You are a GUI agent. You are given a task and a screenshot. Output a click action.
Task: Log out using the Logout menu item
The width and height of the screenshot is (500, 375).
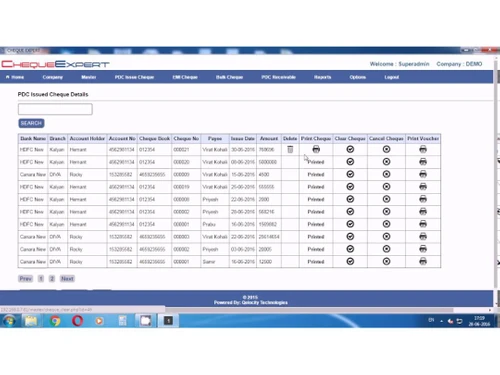coord(392,77)
